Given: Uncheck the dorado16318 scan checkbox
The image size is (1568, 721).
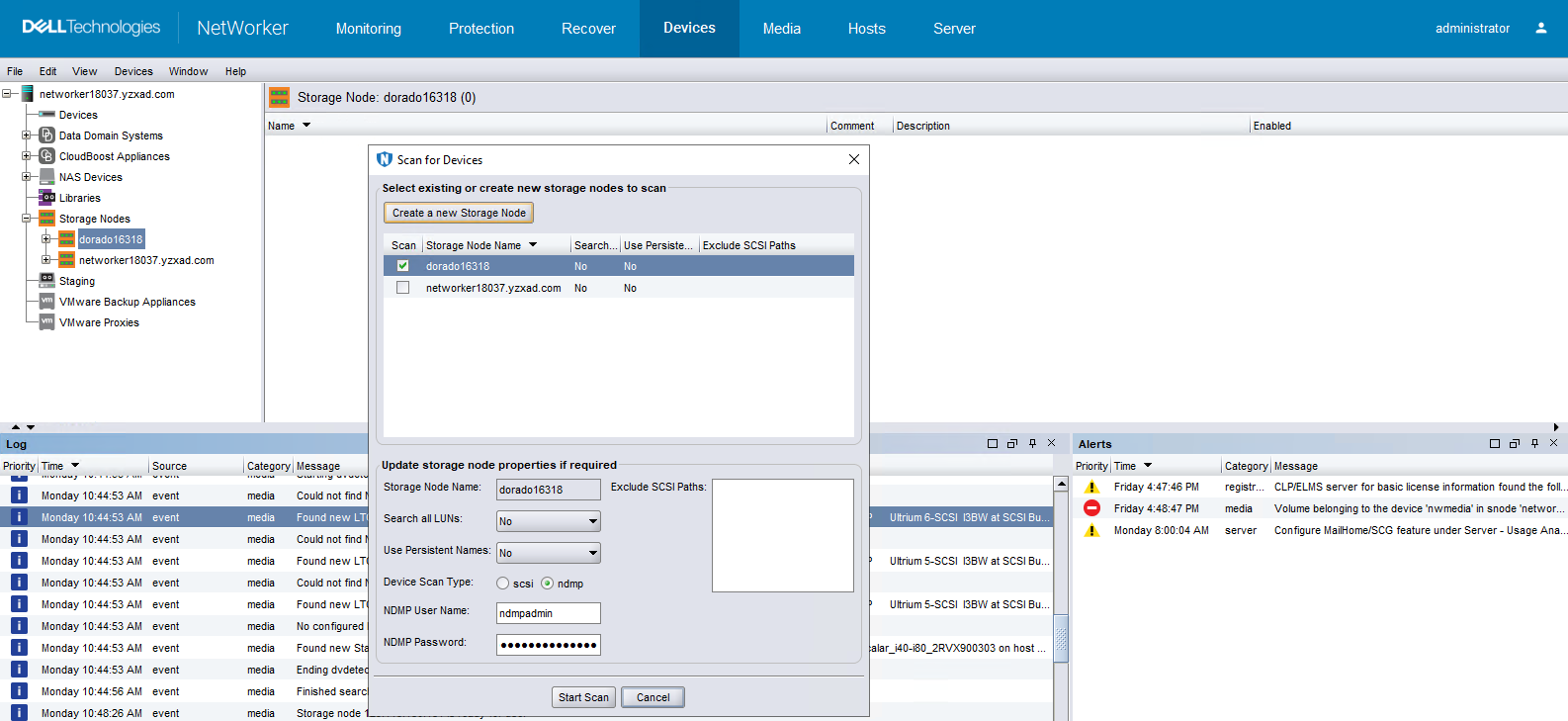Looking at the screenshot, I should point(402,265).
